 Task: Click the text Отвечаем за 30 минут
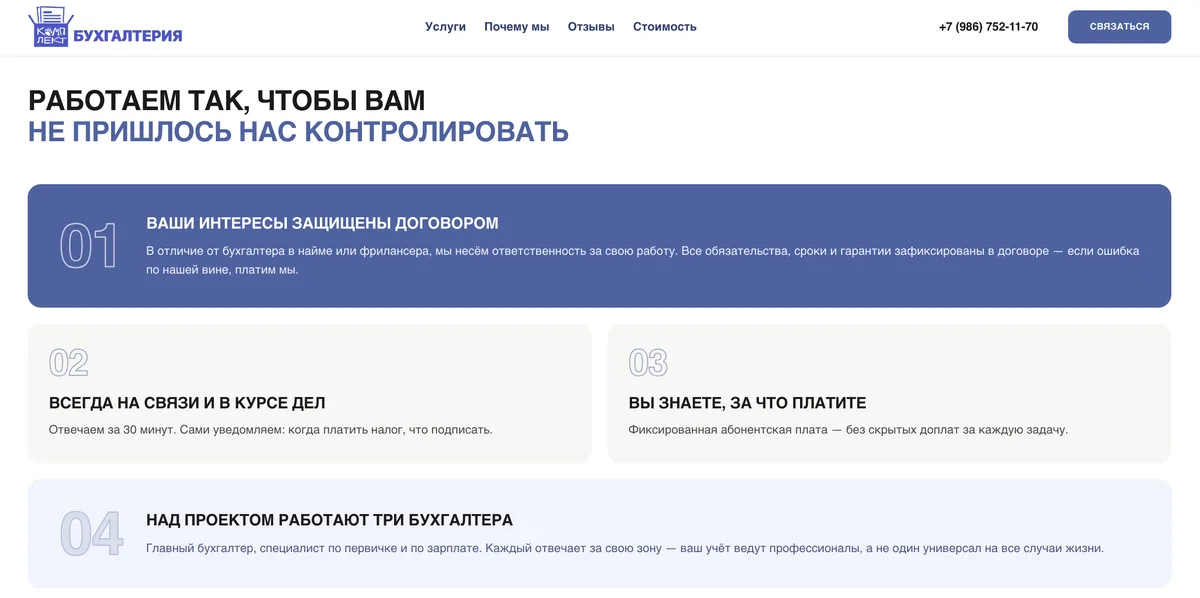click(x=271, y=430)
